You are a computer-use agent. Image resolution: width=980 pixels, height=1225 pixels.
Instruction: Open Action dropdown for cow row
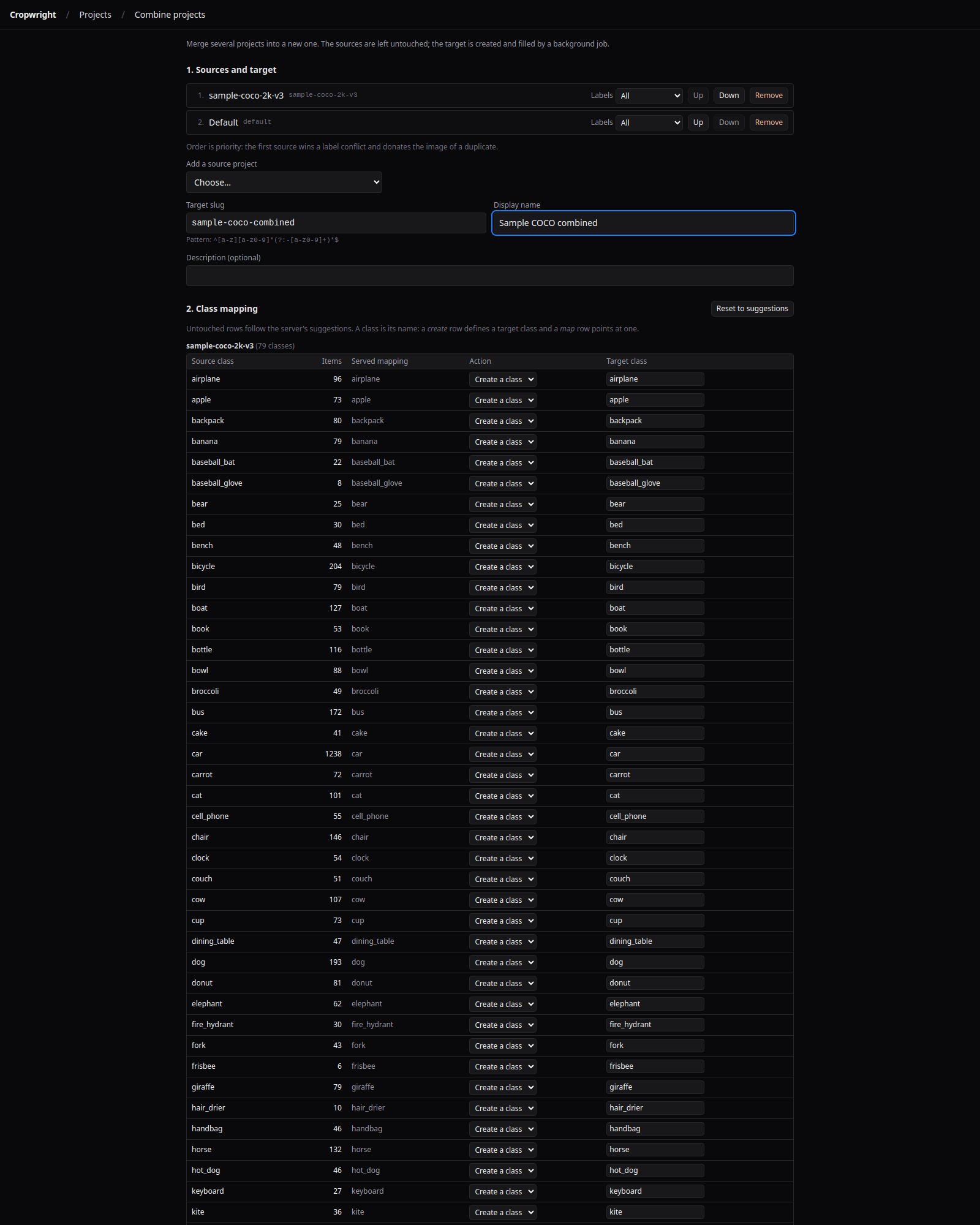pos(503,900)
